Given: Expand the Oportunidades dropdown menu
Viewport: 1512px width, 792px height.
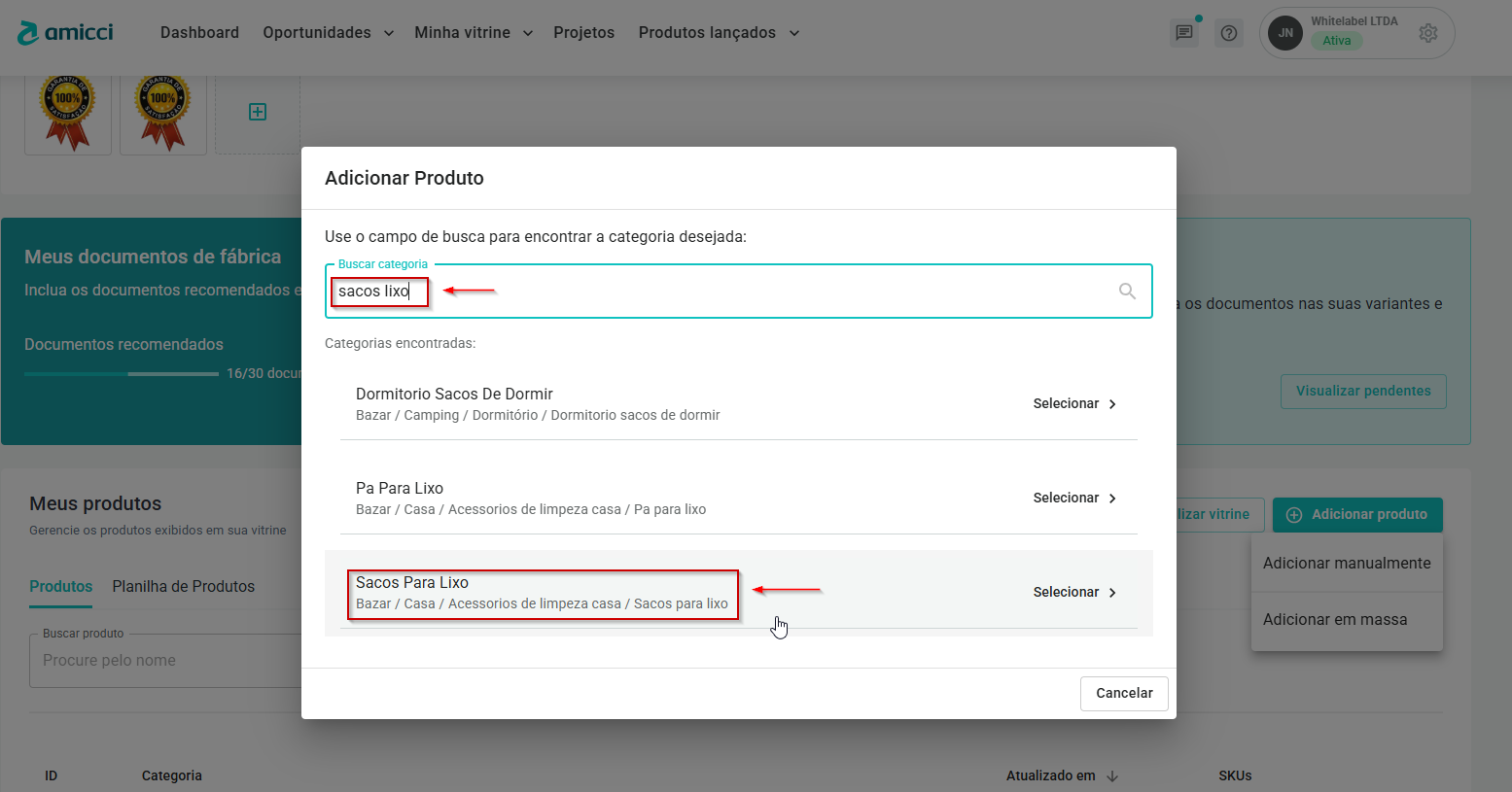Looking at the screenshot, I should 328,33.
